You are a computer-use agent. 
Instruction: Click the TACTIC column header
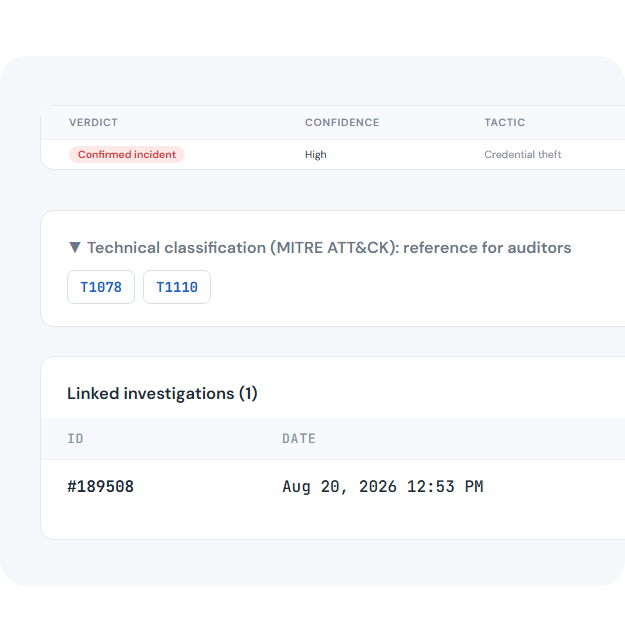(505, 122)
